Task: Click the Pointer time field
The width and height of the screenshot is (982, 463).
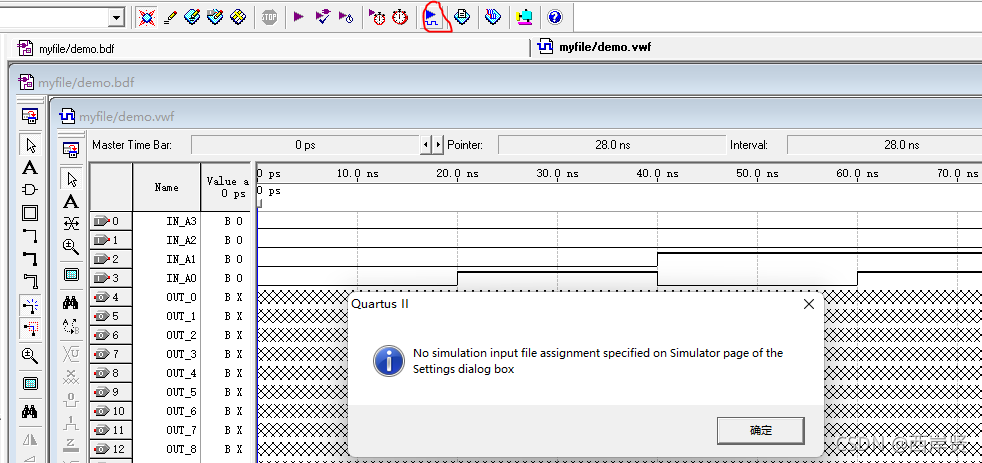Action: [612, 145]
